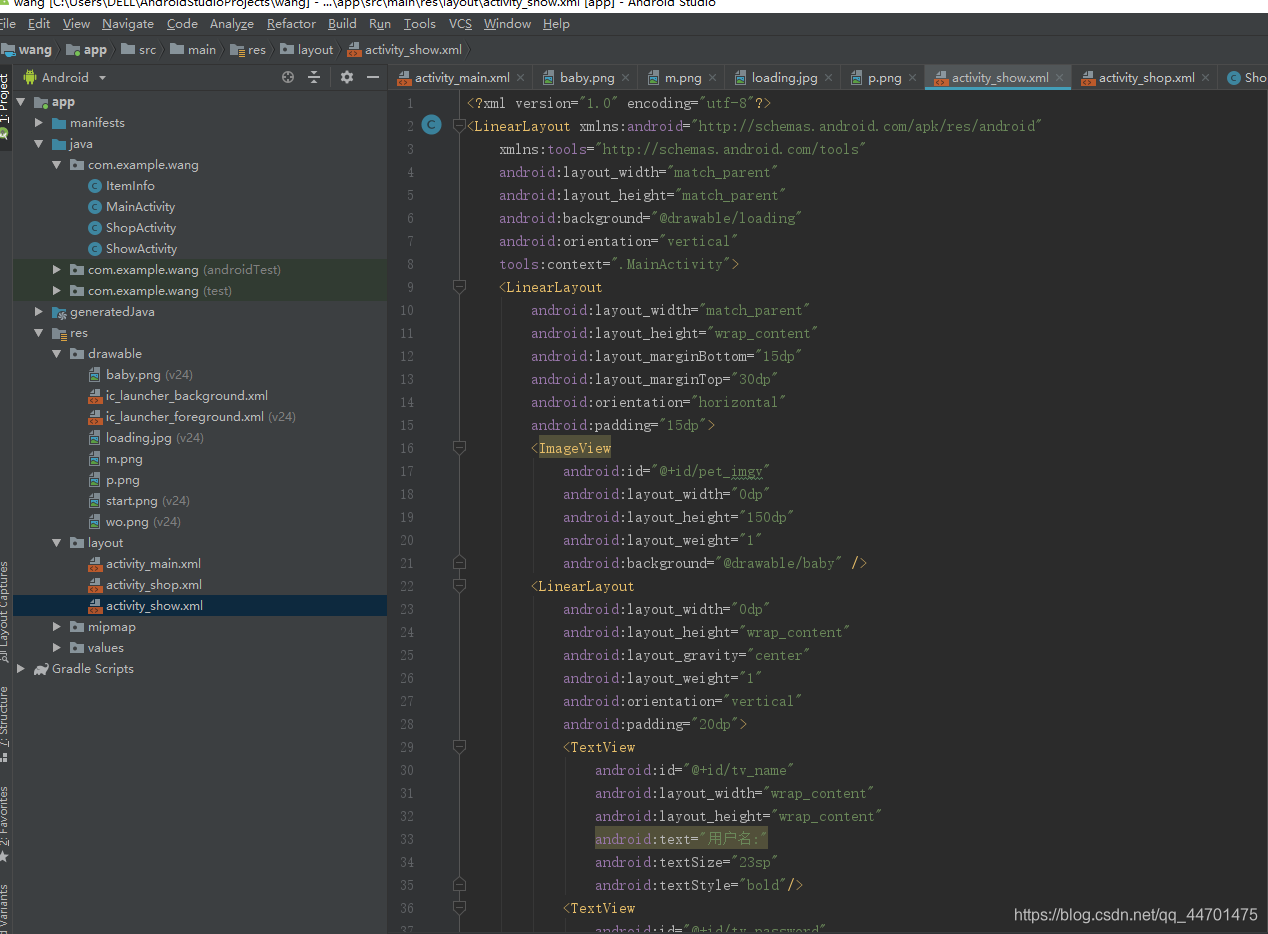Open the Refactor menu
The width and height of the screenshot is (1268, 934).
pos(291,24)
